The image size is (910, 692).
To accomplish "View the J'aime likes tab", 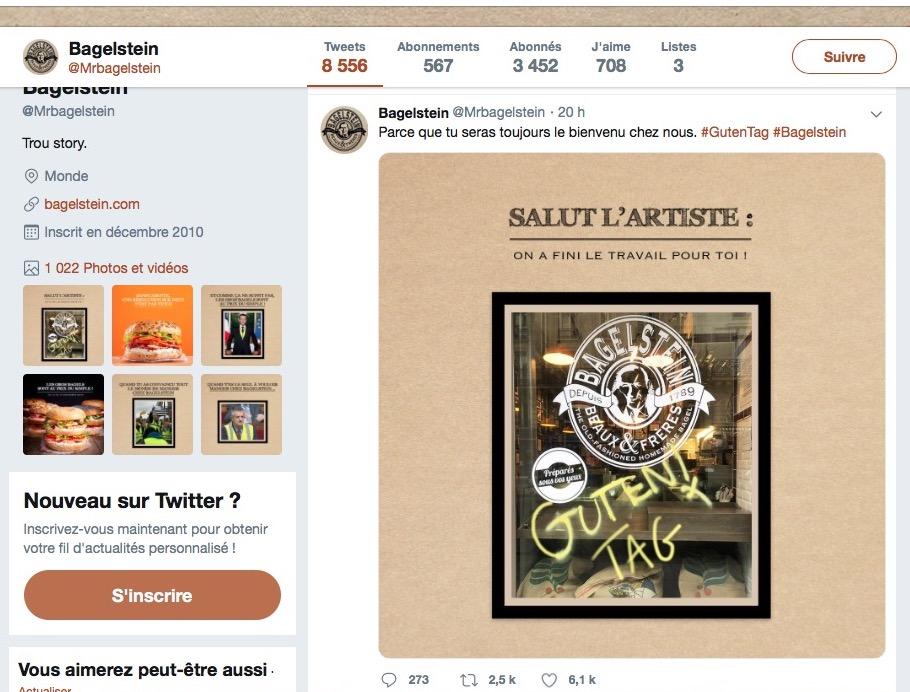I will point(611,57).
